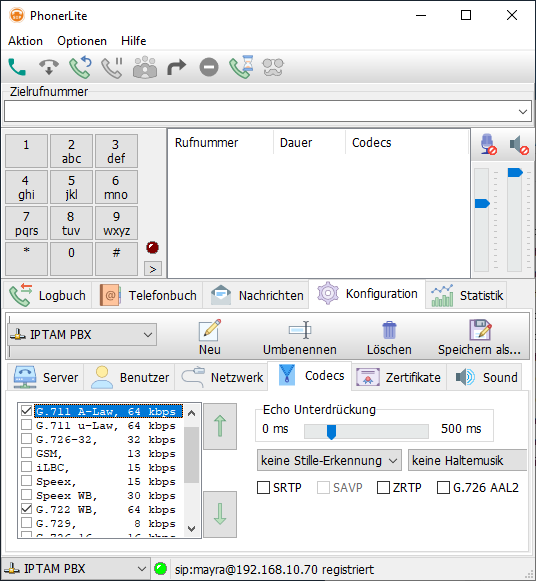Open the Optionen menu

(x=82, y=41)
